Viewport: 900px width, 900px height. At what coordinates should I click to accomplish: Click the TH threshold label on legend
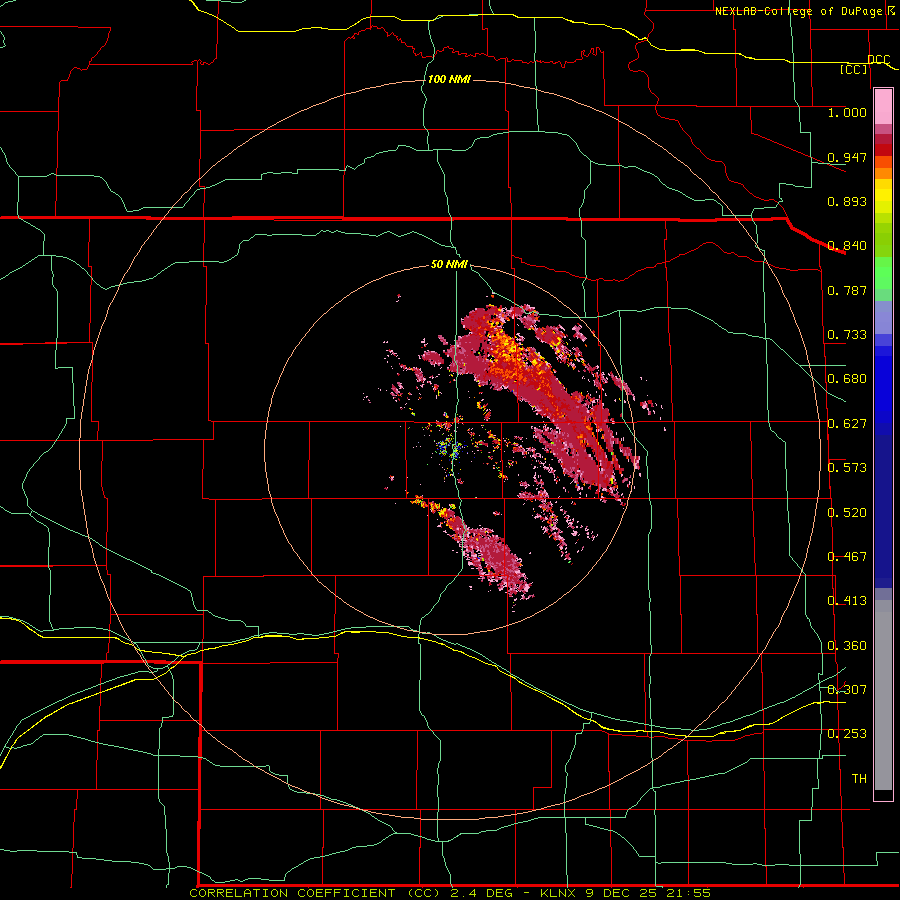(859, 779)
